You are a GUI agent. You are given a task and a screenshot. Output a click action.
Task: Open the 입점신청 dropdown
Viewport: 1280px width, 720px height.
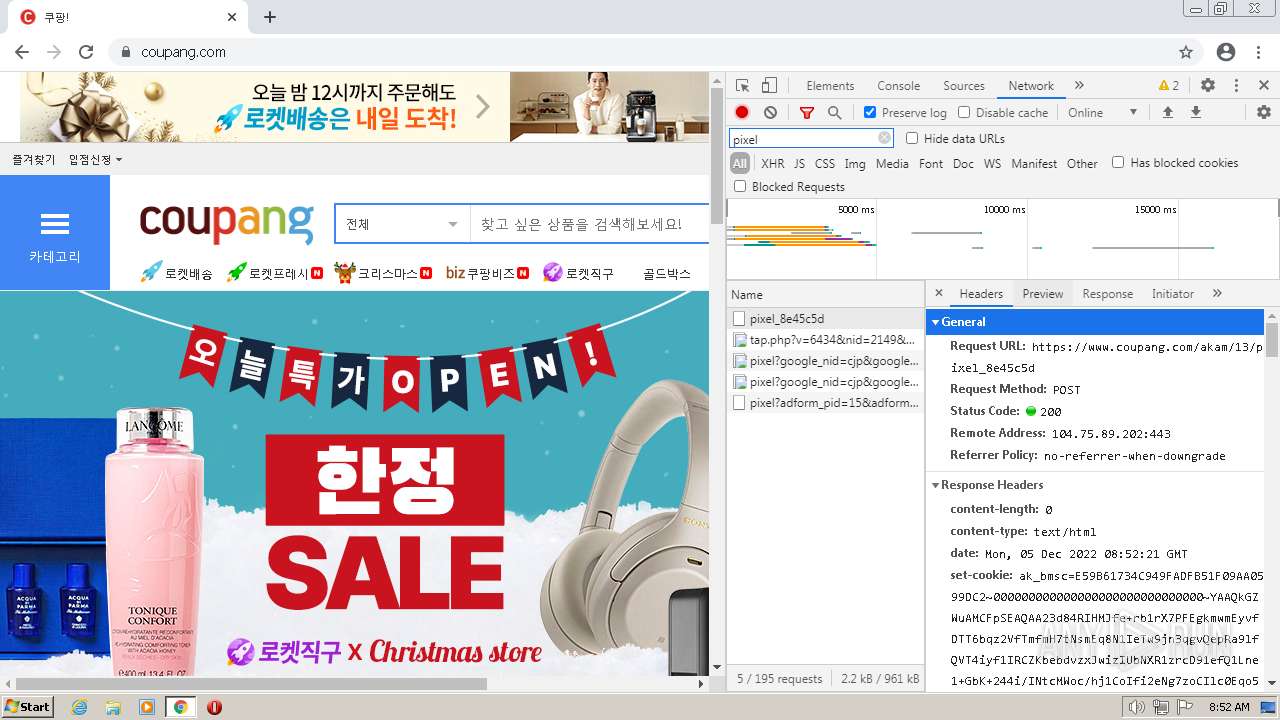[95, 160]
